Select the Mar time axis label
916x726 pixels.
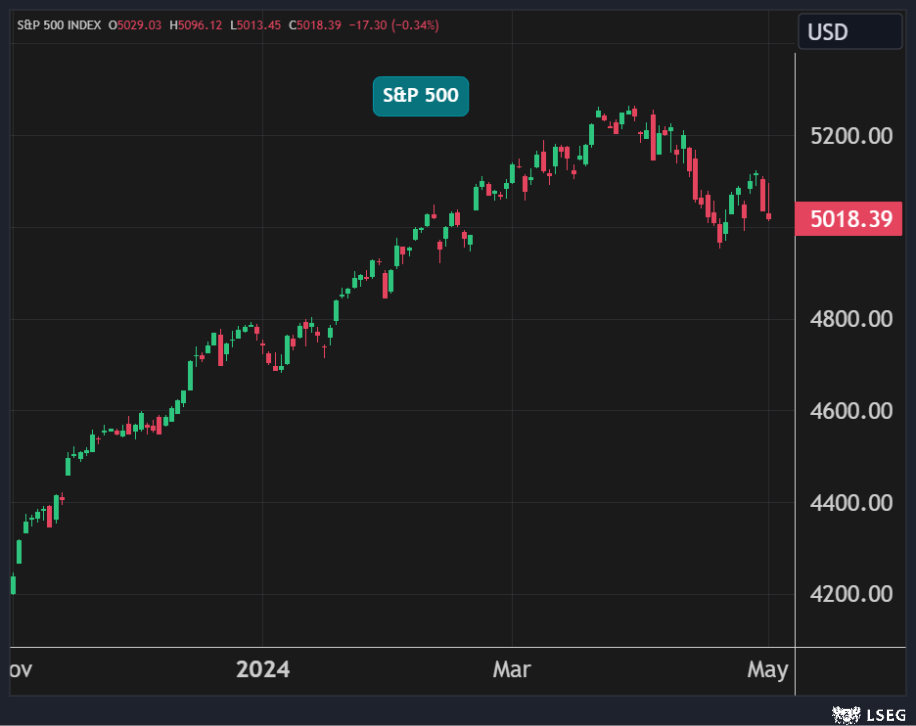[x=511, y=669]
